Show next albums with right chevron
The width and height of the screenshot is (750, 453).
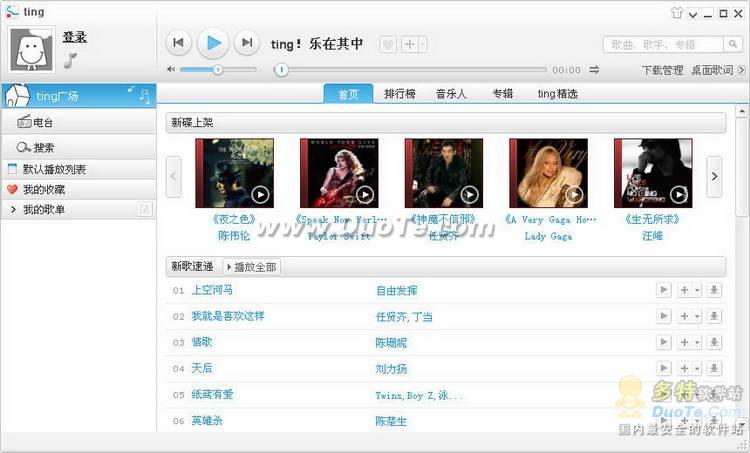(714, 177)
